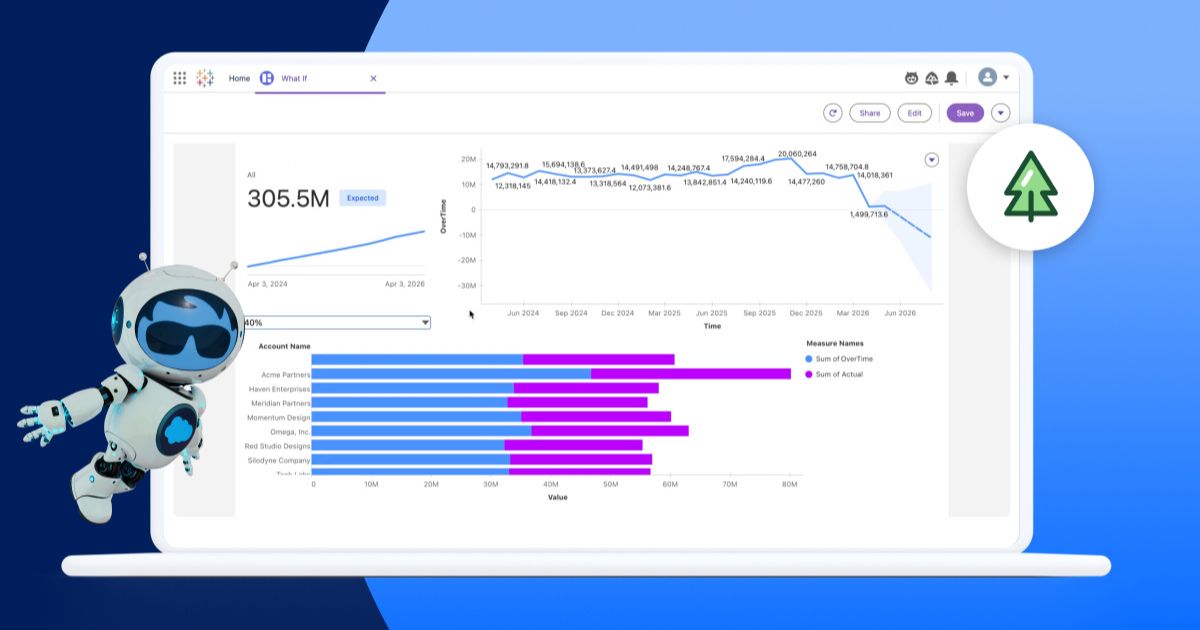Open the app launcher grid icon
This screenshot has width=1200, height=630.
pos(180,78)
